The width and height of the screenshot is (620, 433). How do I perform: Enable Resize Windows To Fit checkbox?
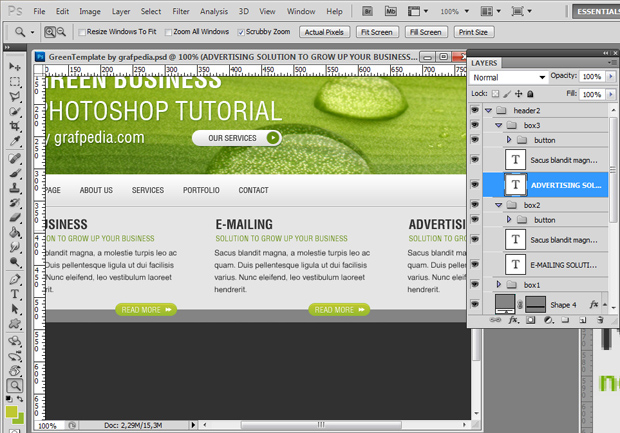click(x=82, y=32)
